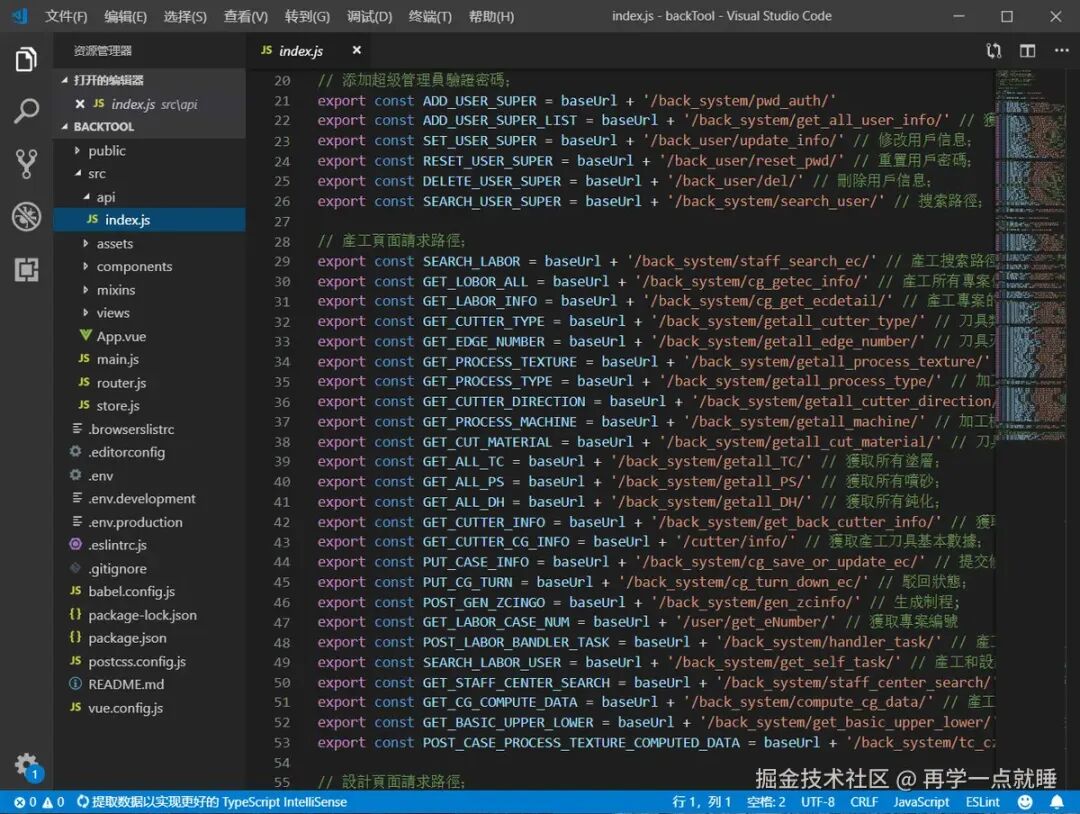The width and height of the screenshot is (1080, 814).
Task: Open the Source Control view icon
Action: click(x=26, y=164)
